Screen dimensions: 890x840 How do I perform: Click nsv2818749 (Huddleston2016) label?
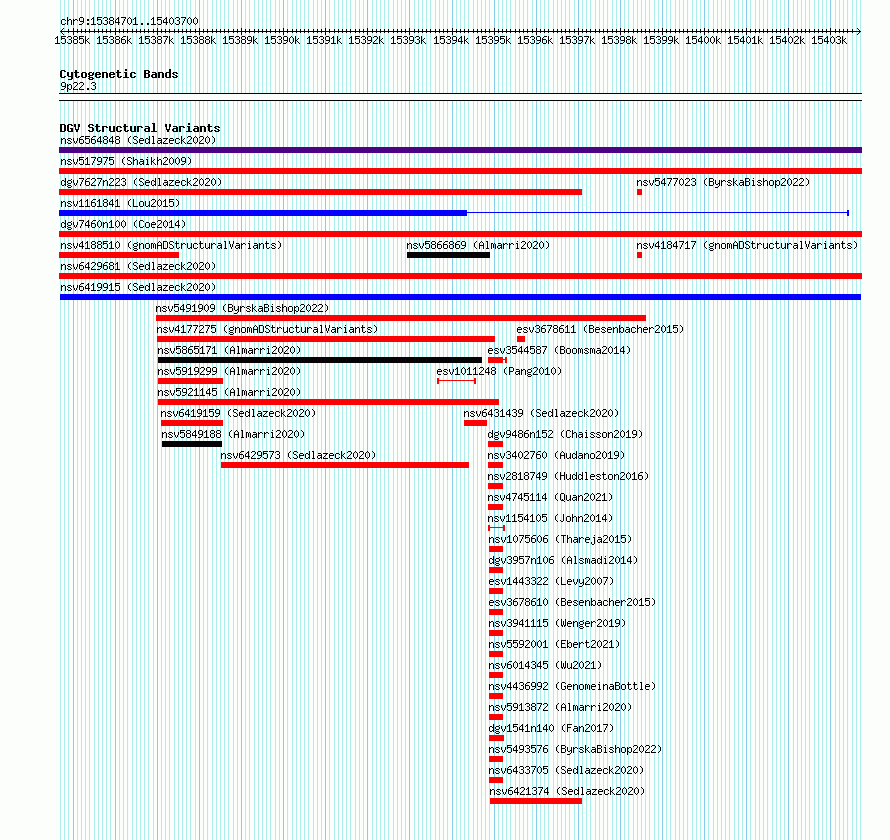(x=568, y=476)
